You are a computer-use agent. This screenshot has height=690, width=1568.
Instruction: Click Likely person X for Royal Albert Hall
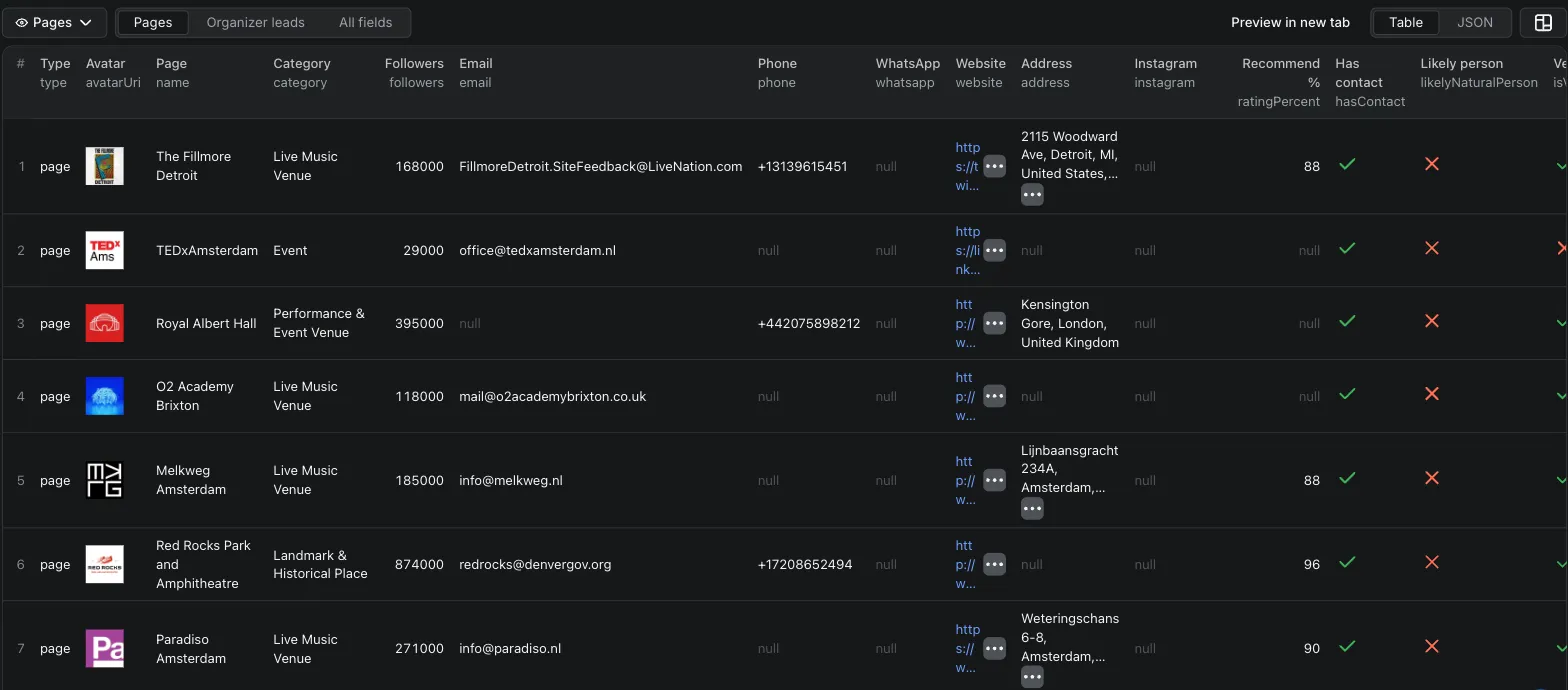[1432, 321]
